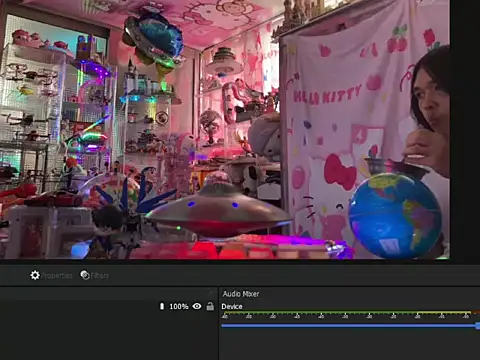Open the Filters dialog for the source
The width and height of the screenshot is (480, 360).
tap(94, 275)
